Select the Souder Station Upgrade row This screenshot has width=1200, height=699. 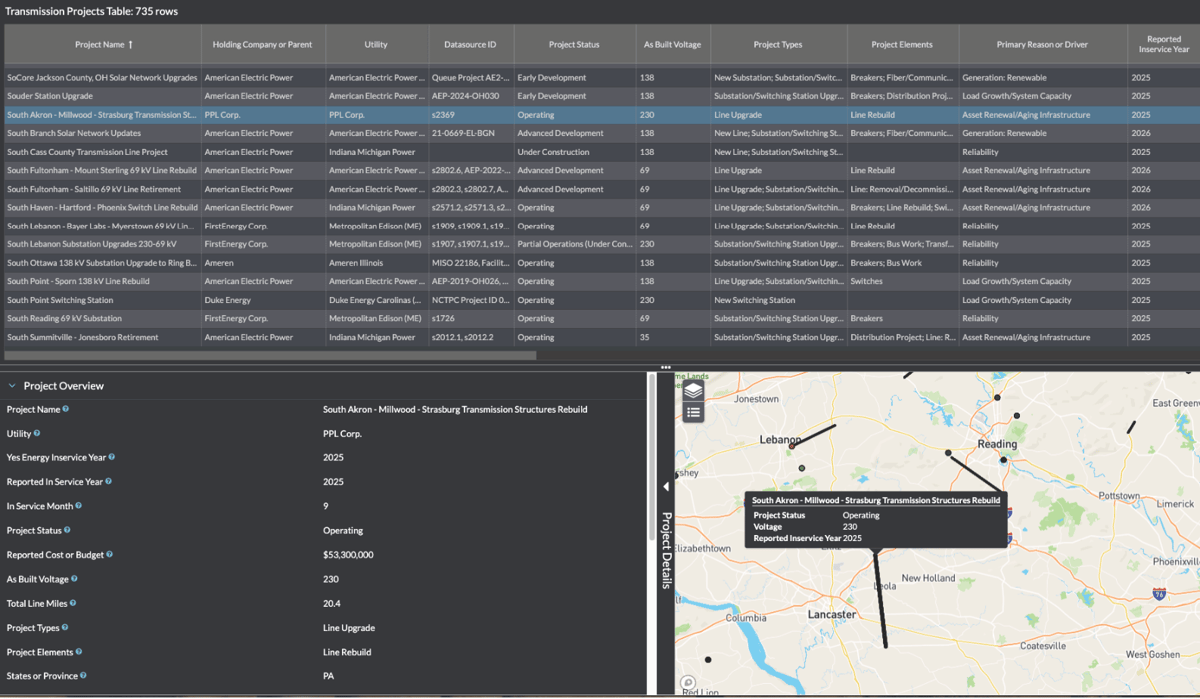600,96
